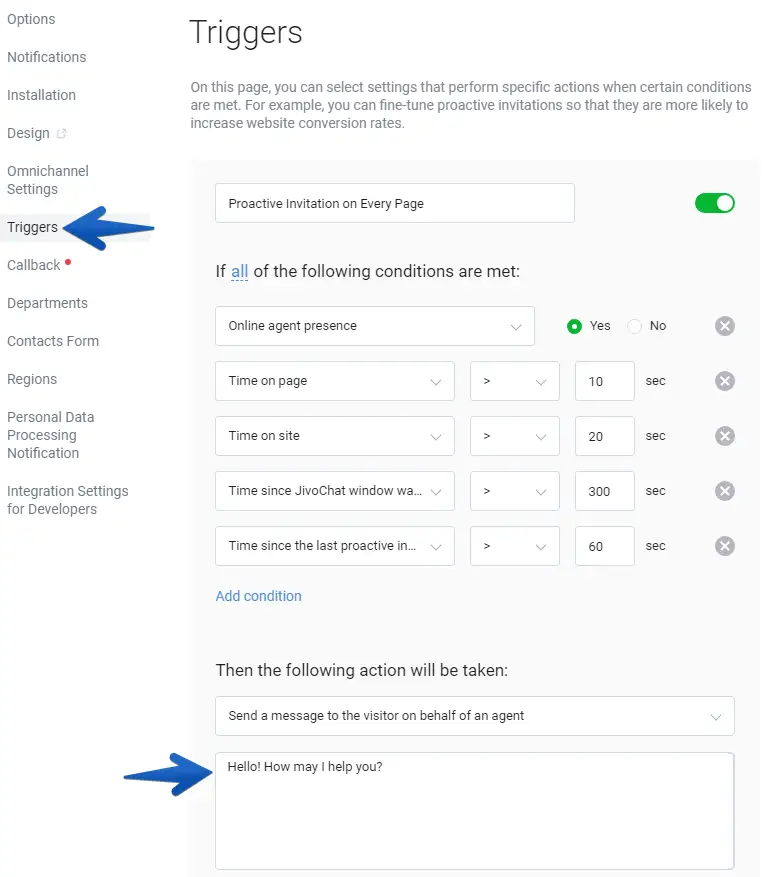The width and height of the screenshot is (771, 877).
Task: Remove the Online agent presence condition
Action: click(725, 326)
